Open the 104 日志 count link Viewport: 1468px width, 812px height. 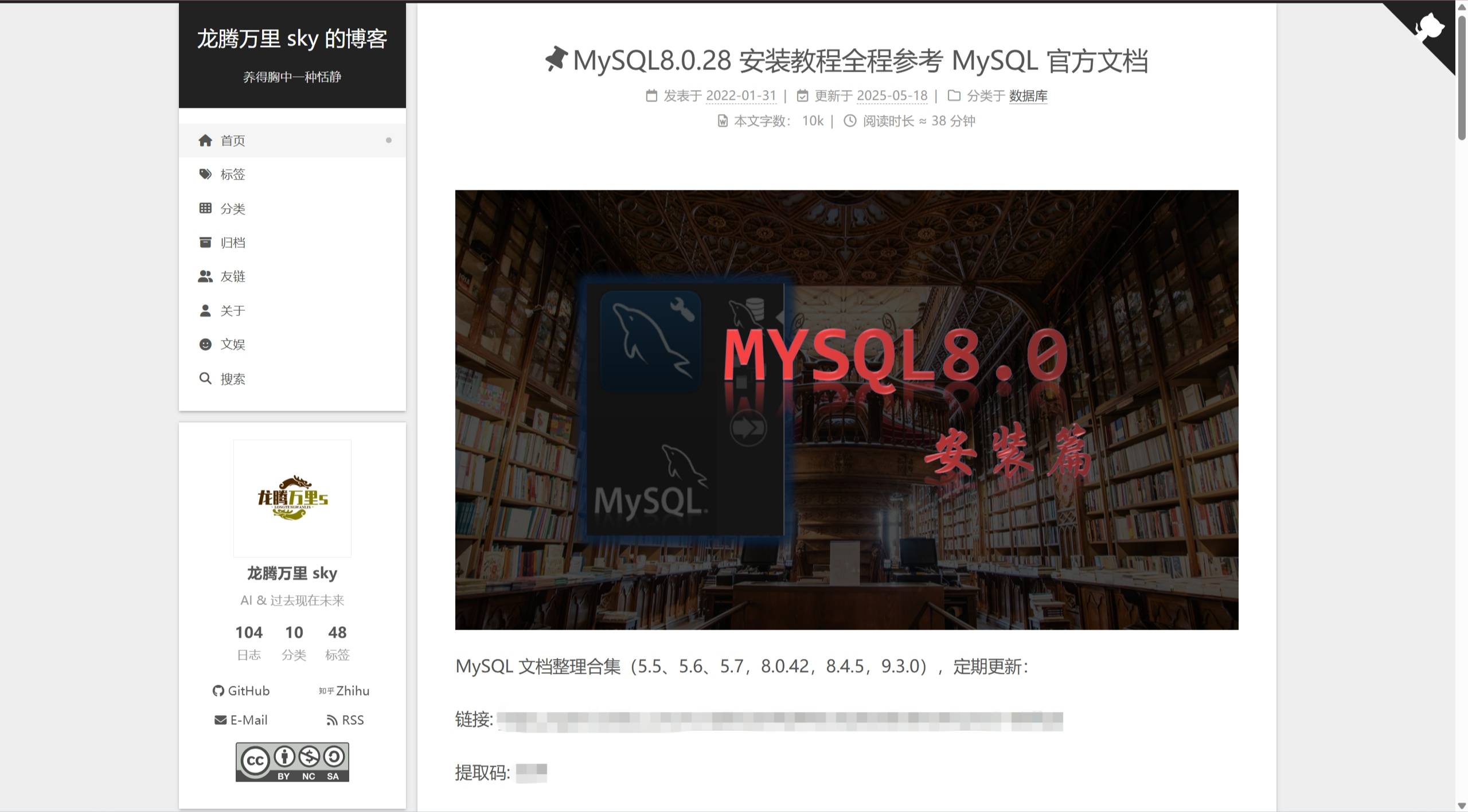(249, 643)
